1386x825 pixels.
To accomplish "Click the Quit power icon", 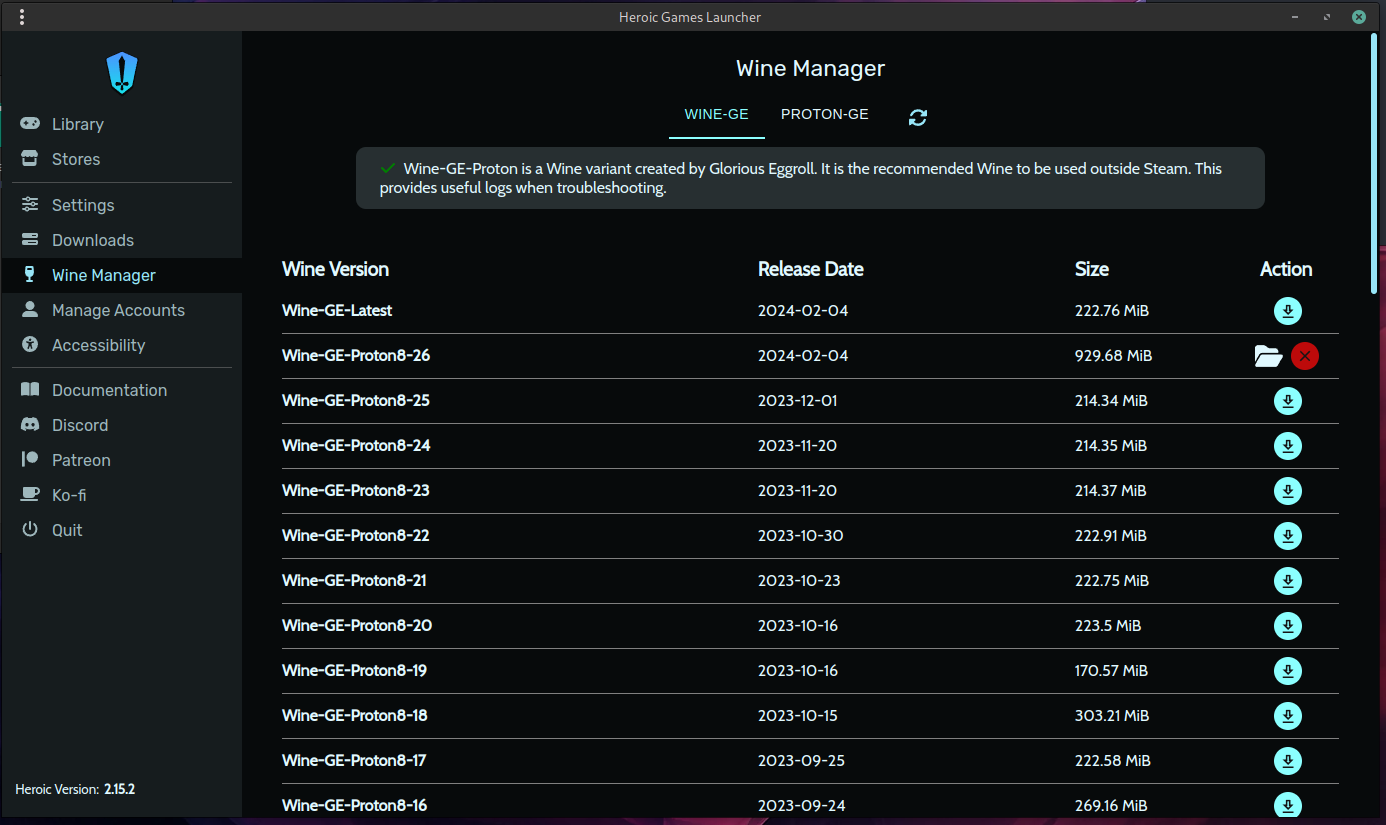I will pyautogui.click(x=31, y=529).
